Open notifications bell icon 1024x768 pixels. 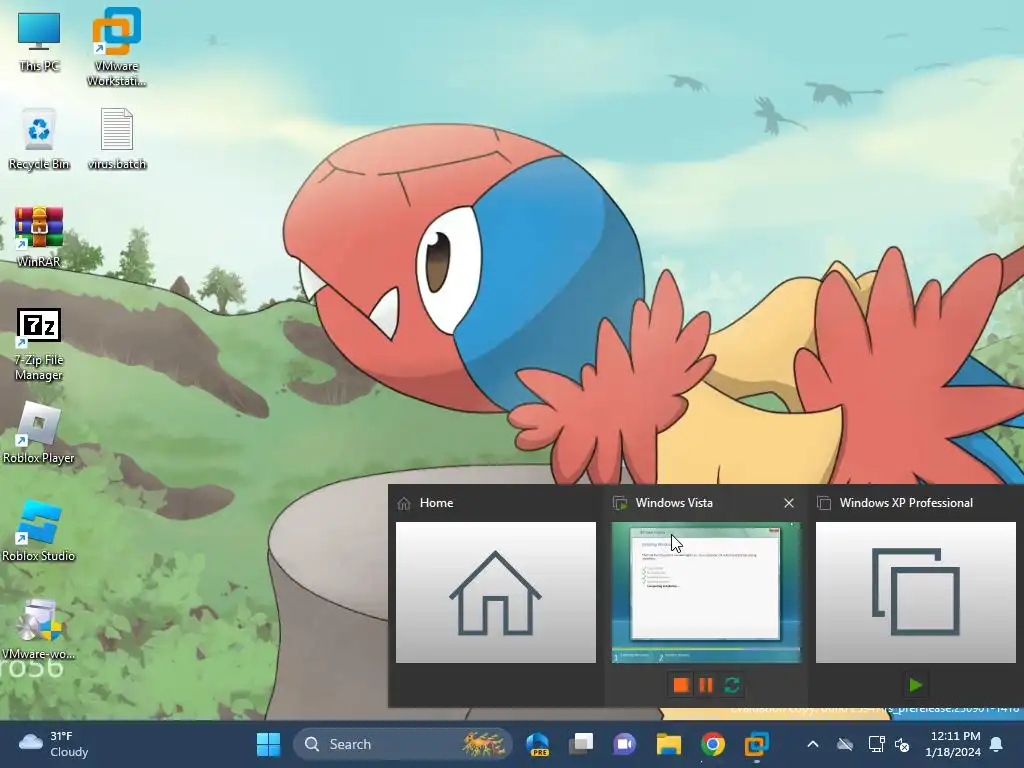click(x=997, y=744)
